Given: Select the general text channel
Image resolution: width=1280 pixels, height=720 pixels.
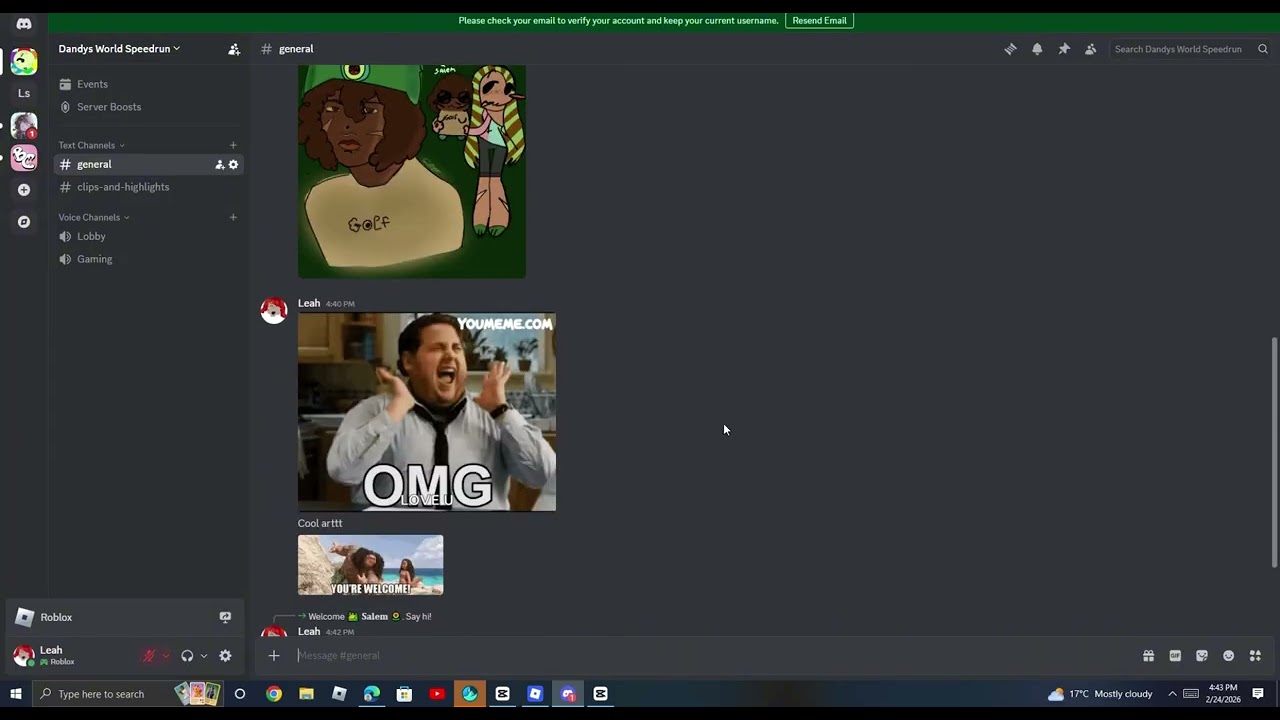Looking at the screenshot, I should pyautogui.click(x=148, y=165).
